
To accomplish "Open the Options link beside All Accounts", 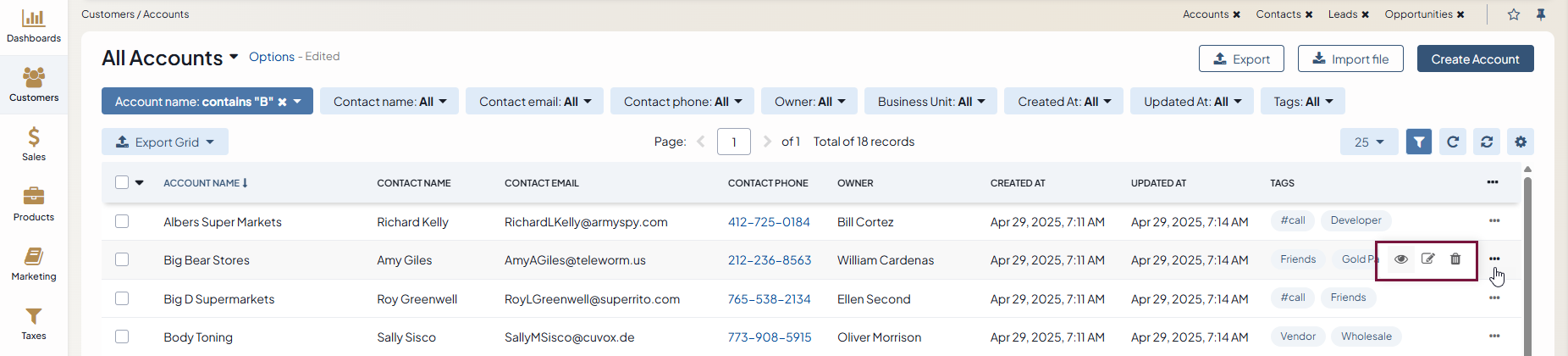I will (x=272, y=57).
